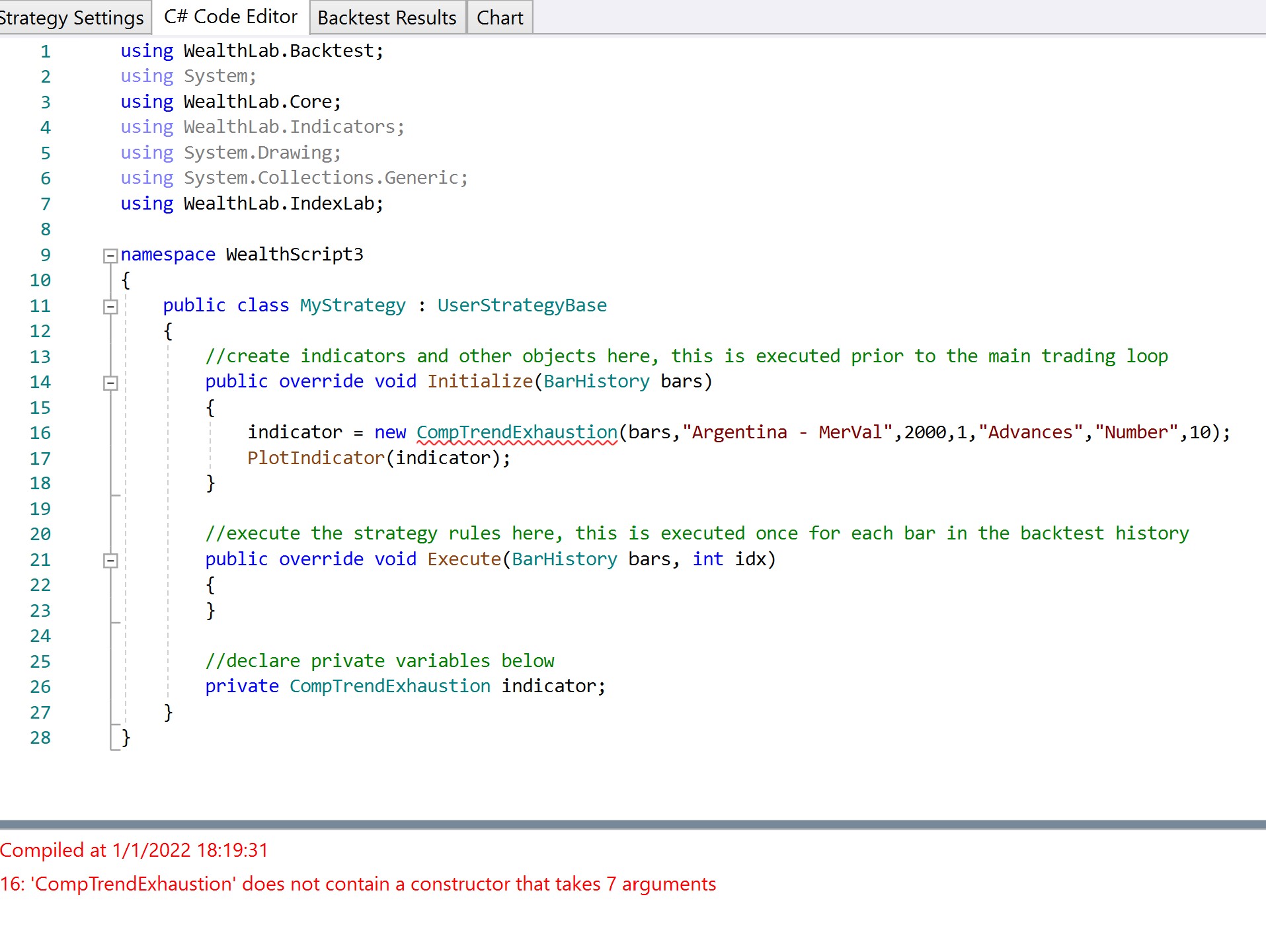Collapse the WealthScript3 namespace block

pos(110,256)
